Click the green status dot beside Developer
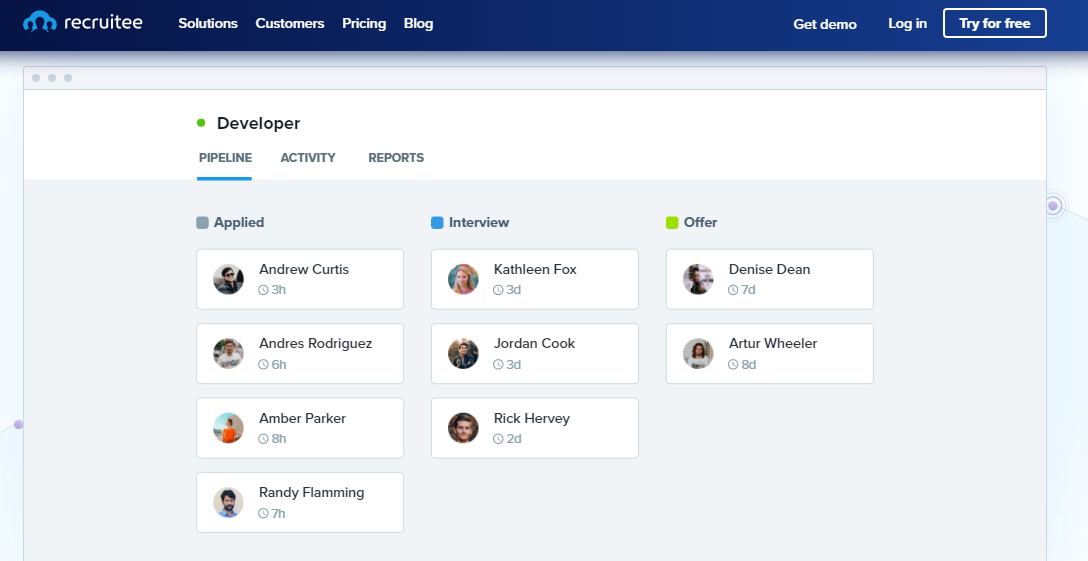This screenshot has height=561, width=1088. (x=201, y=123)
